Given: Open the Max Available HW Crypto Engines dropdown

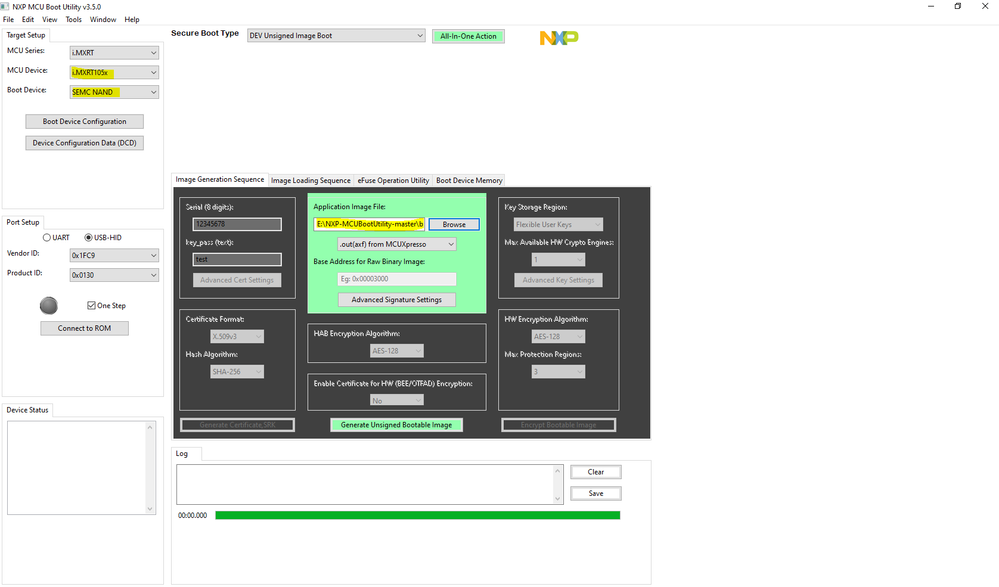Looking at the screenshot, I should (x=558, y=259).
